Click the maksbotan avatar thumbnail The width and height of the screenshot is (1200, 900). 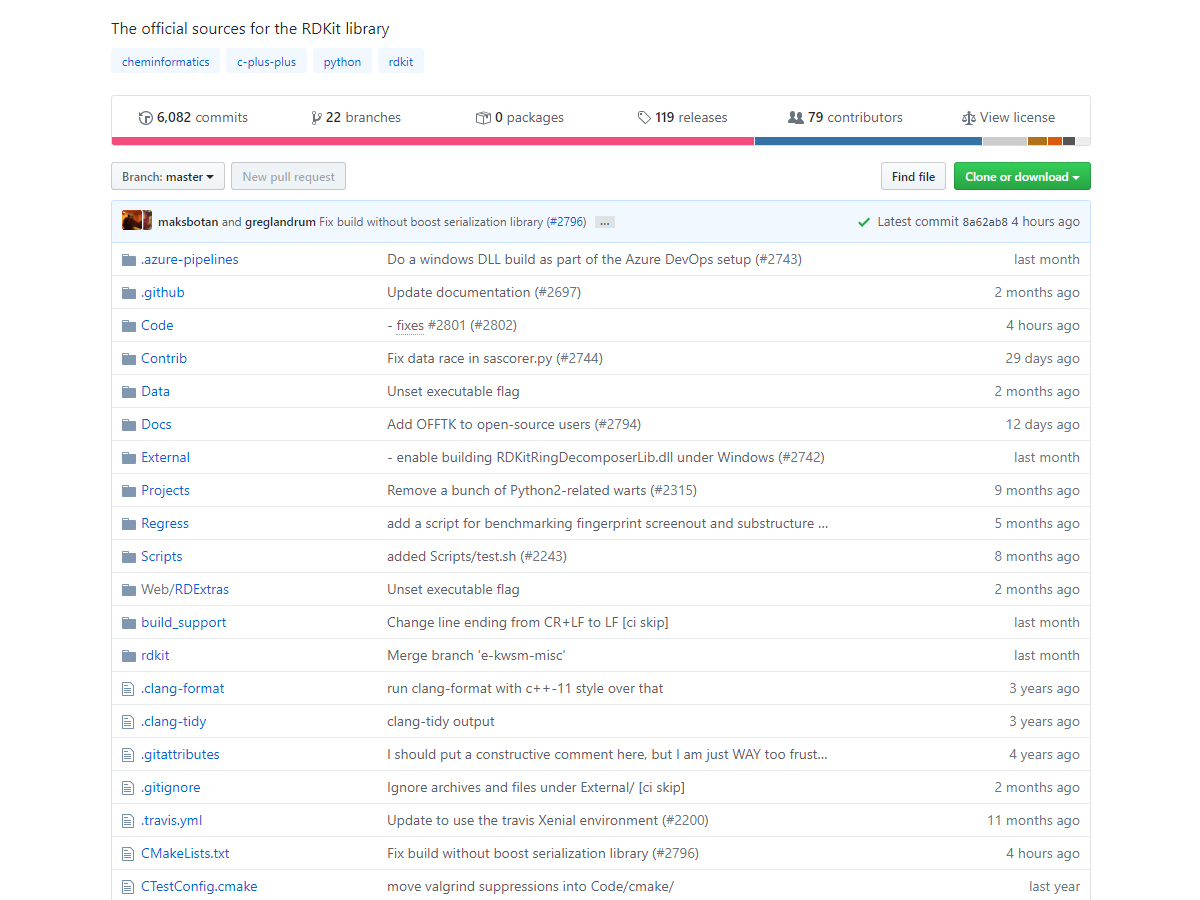[x=130, y=221]
